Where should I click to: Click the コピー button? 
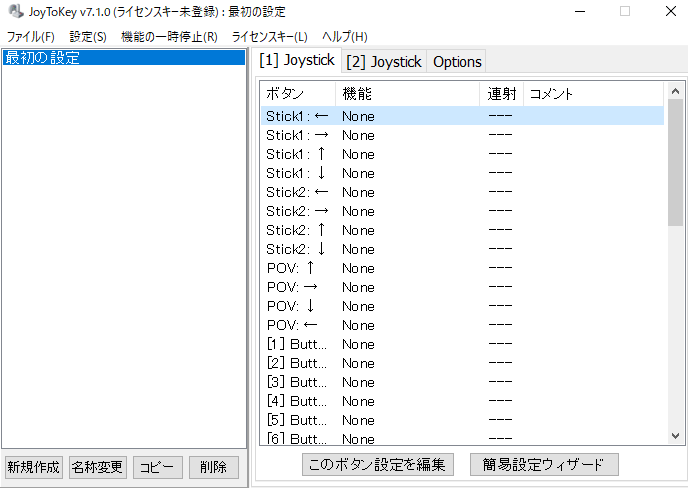[158, 467]
